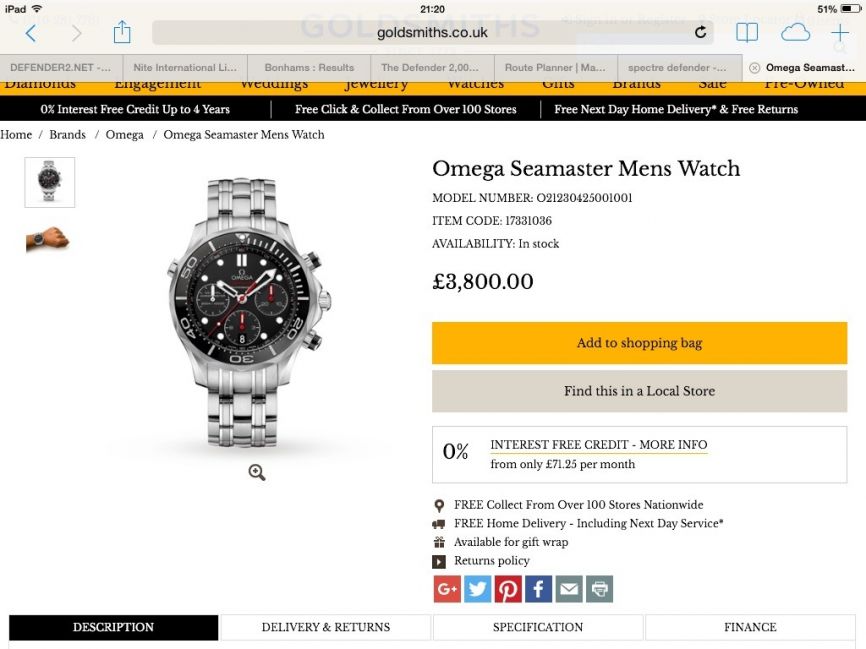
Task: Add a new tab with plus icon
Action: click(839, 33)
